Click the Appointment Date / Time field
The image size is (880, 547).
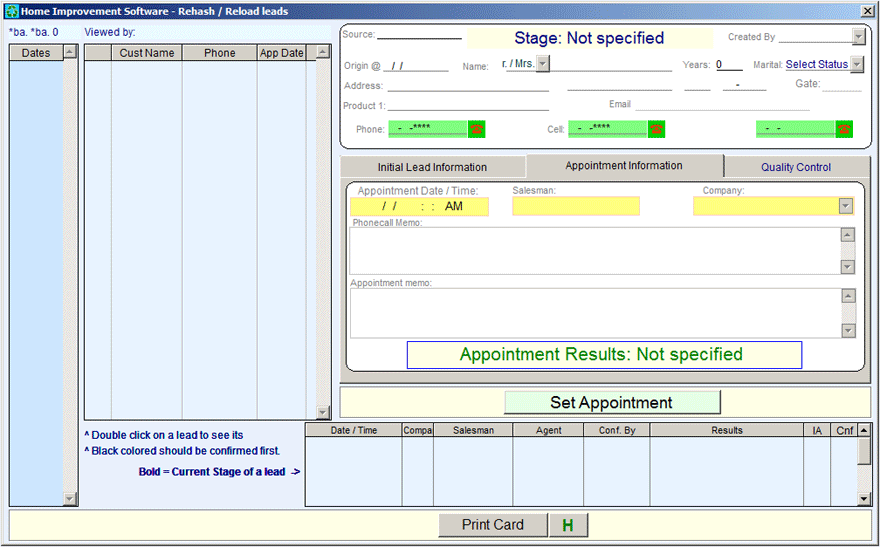point(419,206)
